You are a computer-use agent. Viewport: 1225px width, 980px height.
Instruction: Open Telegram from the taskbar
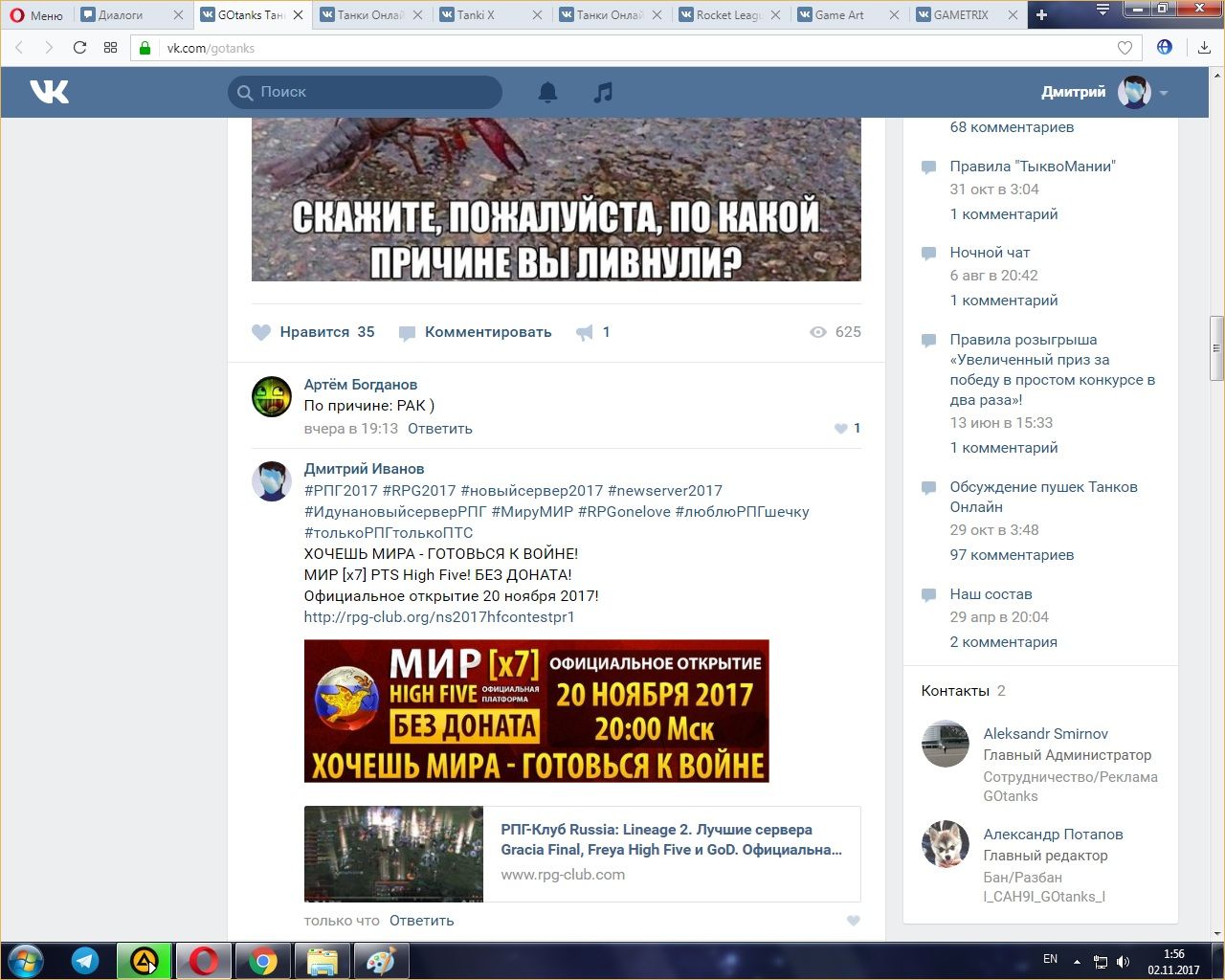tap(85, 961)
